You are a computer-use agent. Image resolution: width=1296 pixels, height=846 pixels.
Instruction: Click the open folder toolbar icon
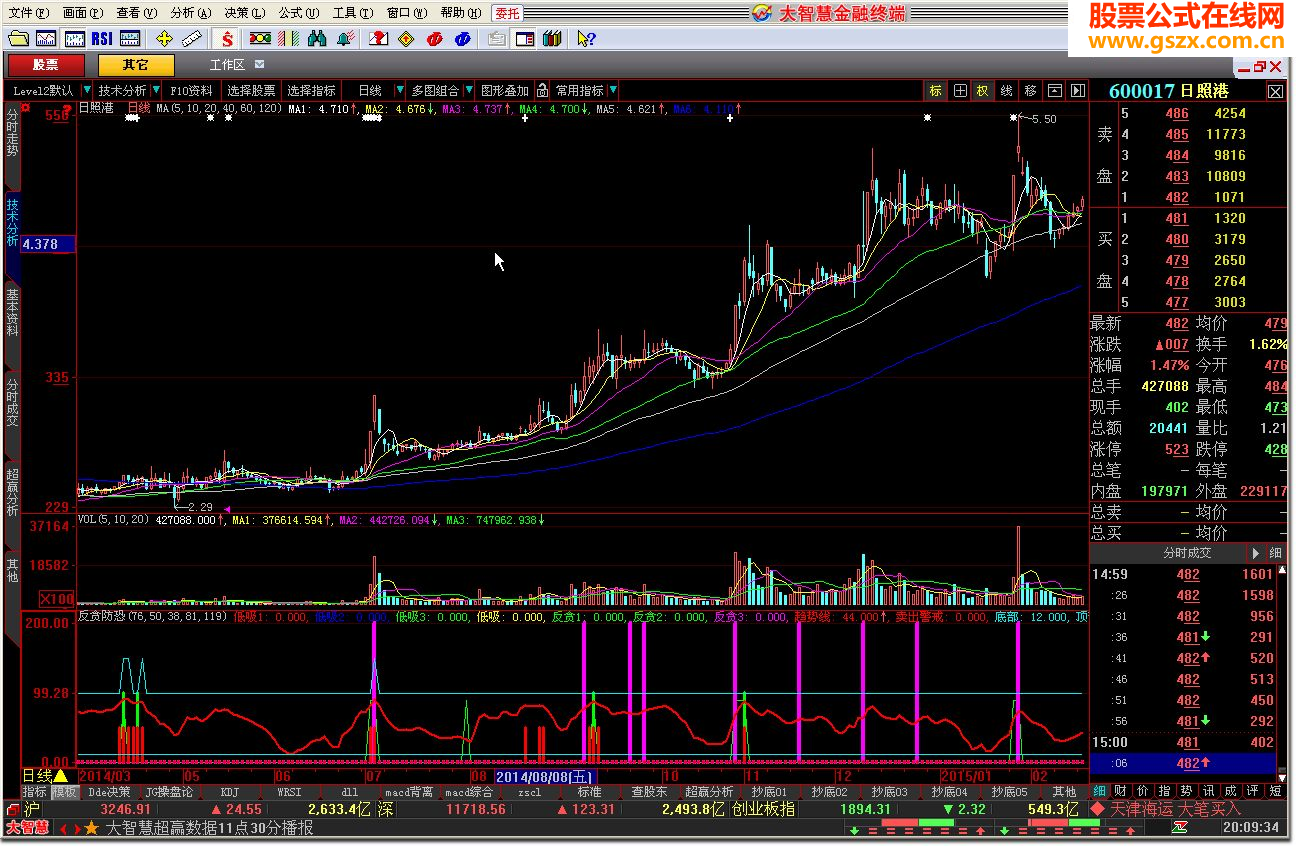18,39
